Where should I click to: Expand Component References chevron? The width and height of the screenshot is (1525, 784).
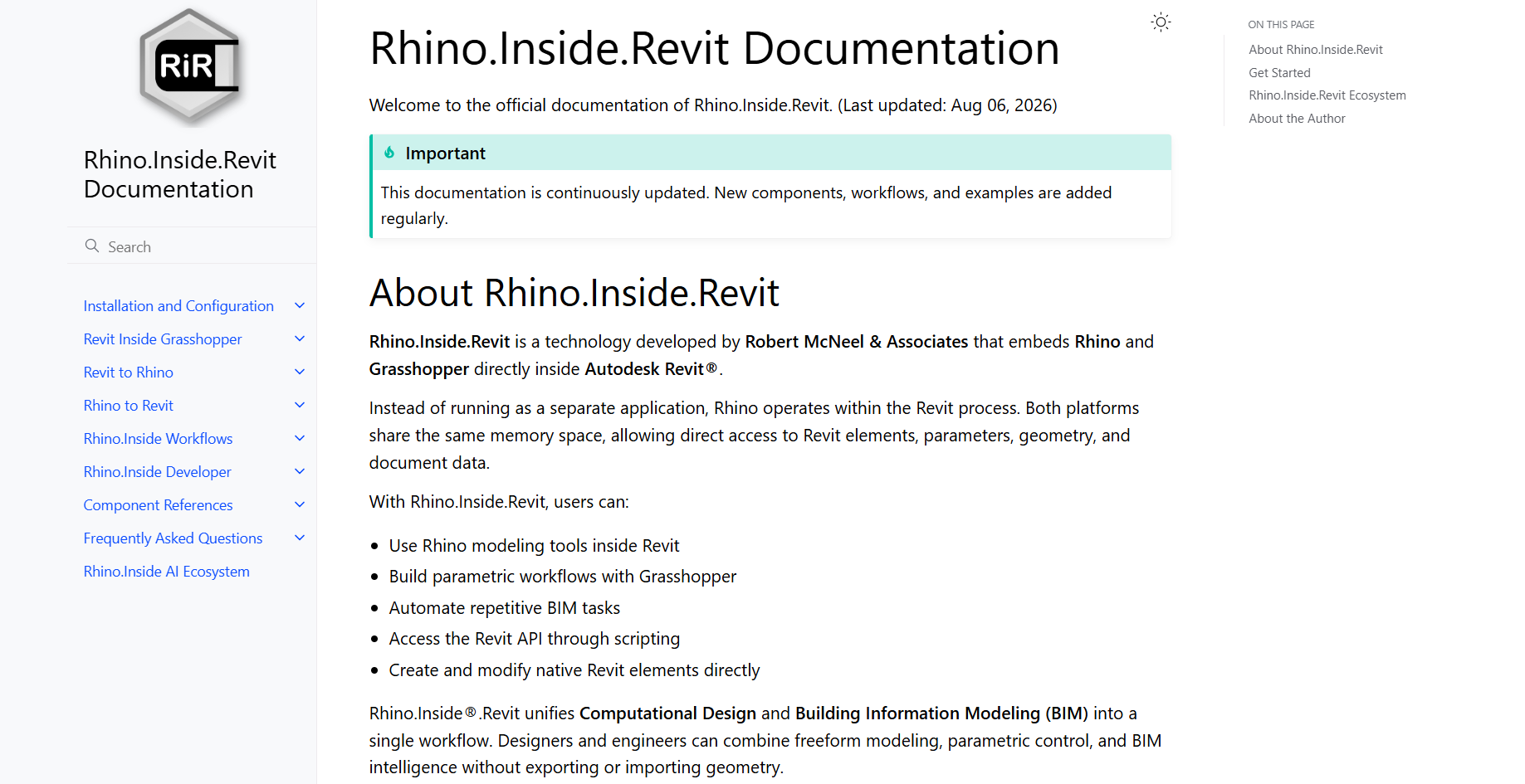[300, 505]
